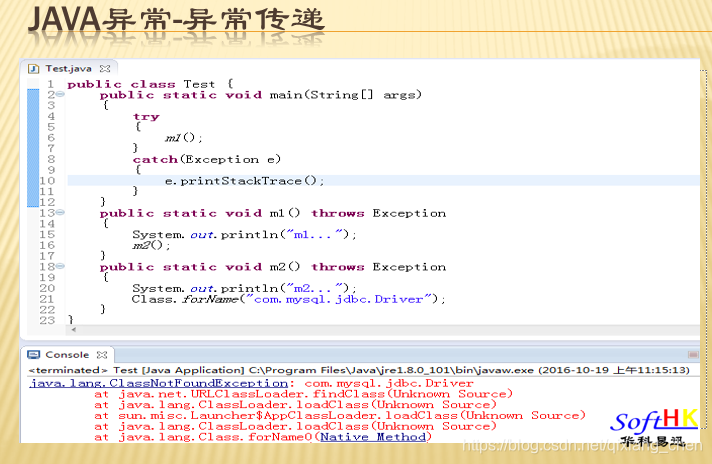
Task: Click the catch(Exception e) line
Action: click(x=207, y=159)
